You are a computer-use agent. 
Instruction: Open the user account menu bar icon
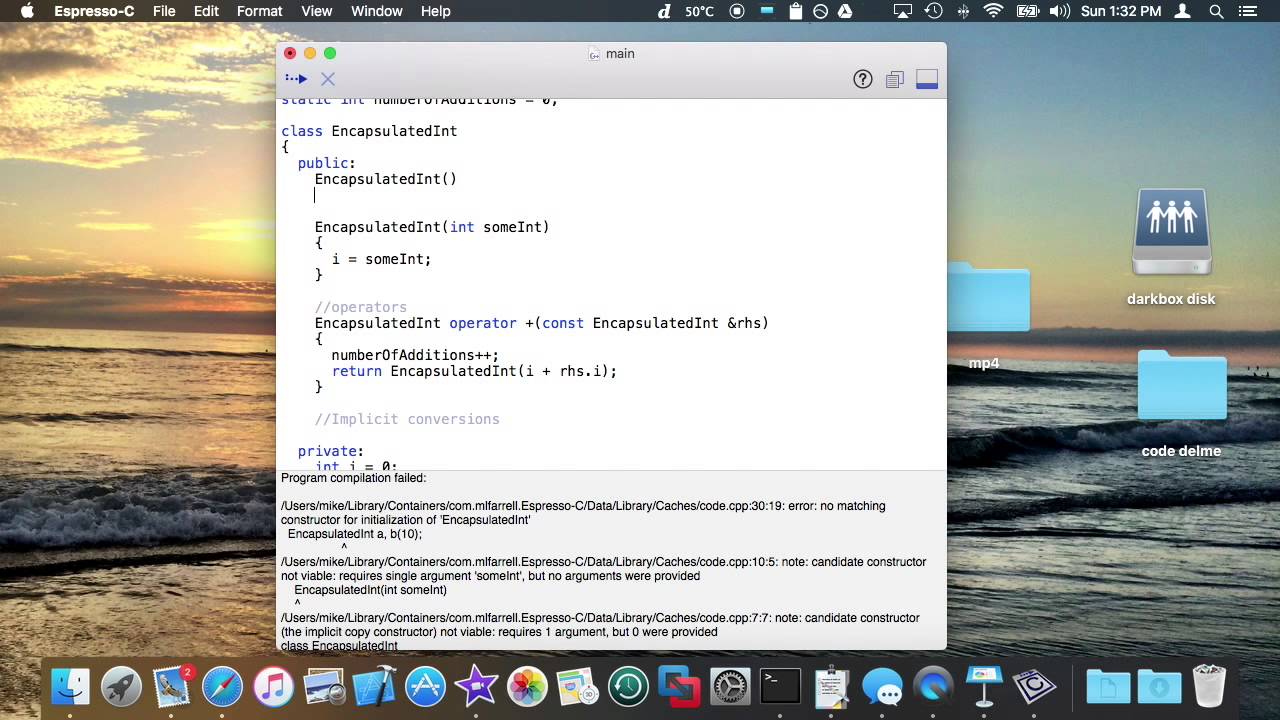coord(1184,11)
